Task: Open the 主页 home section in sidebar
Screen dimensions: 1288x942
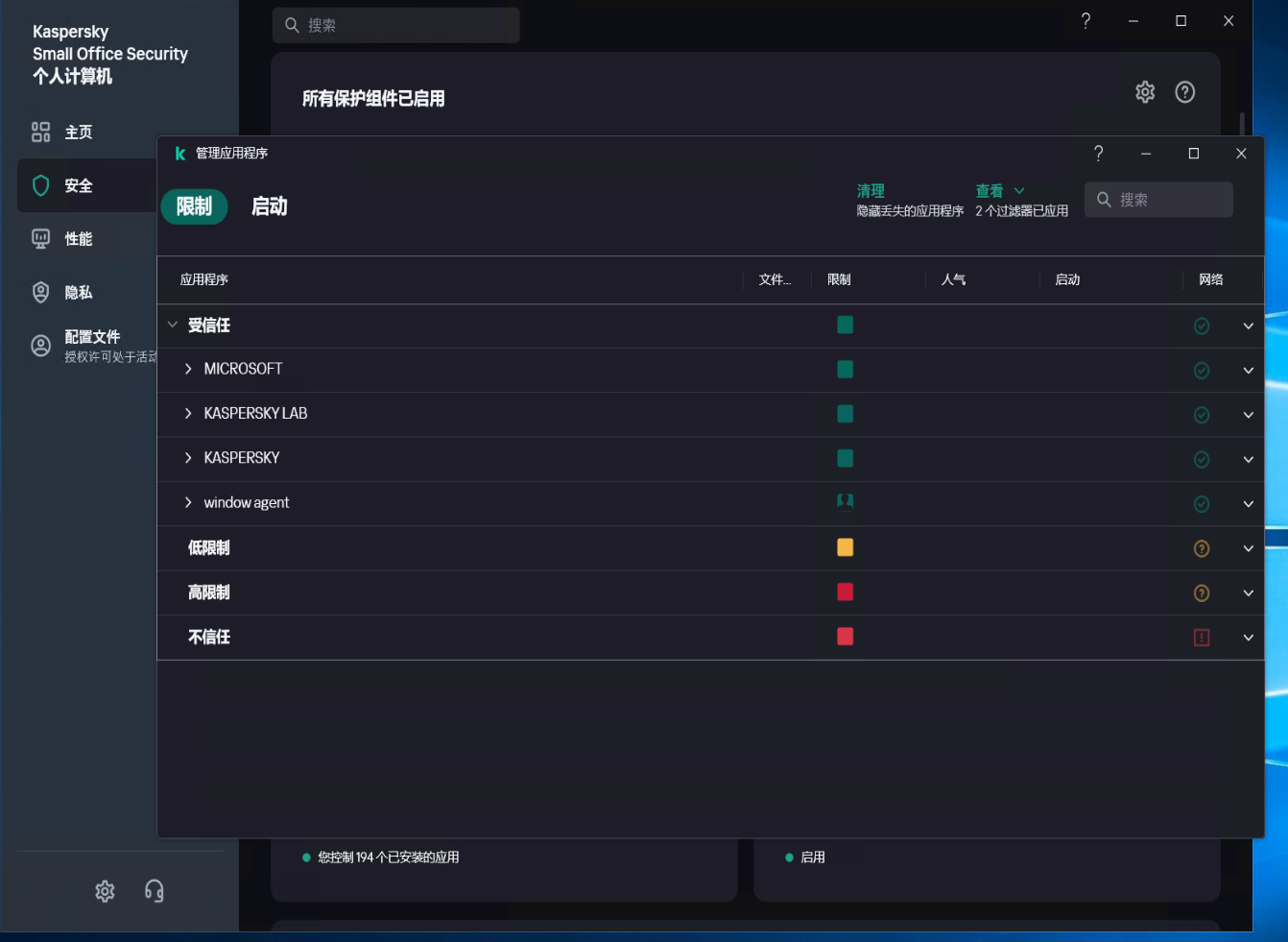Action: tap(78, 133)
